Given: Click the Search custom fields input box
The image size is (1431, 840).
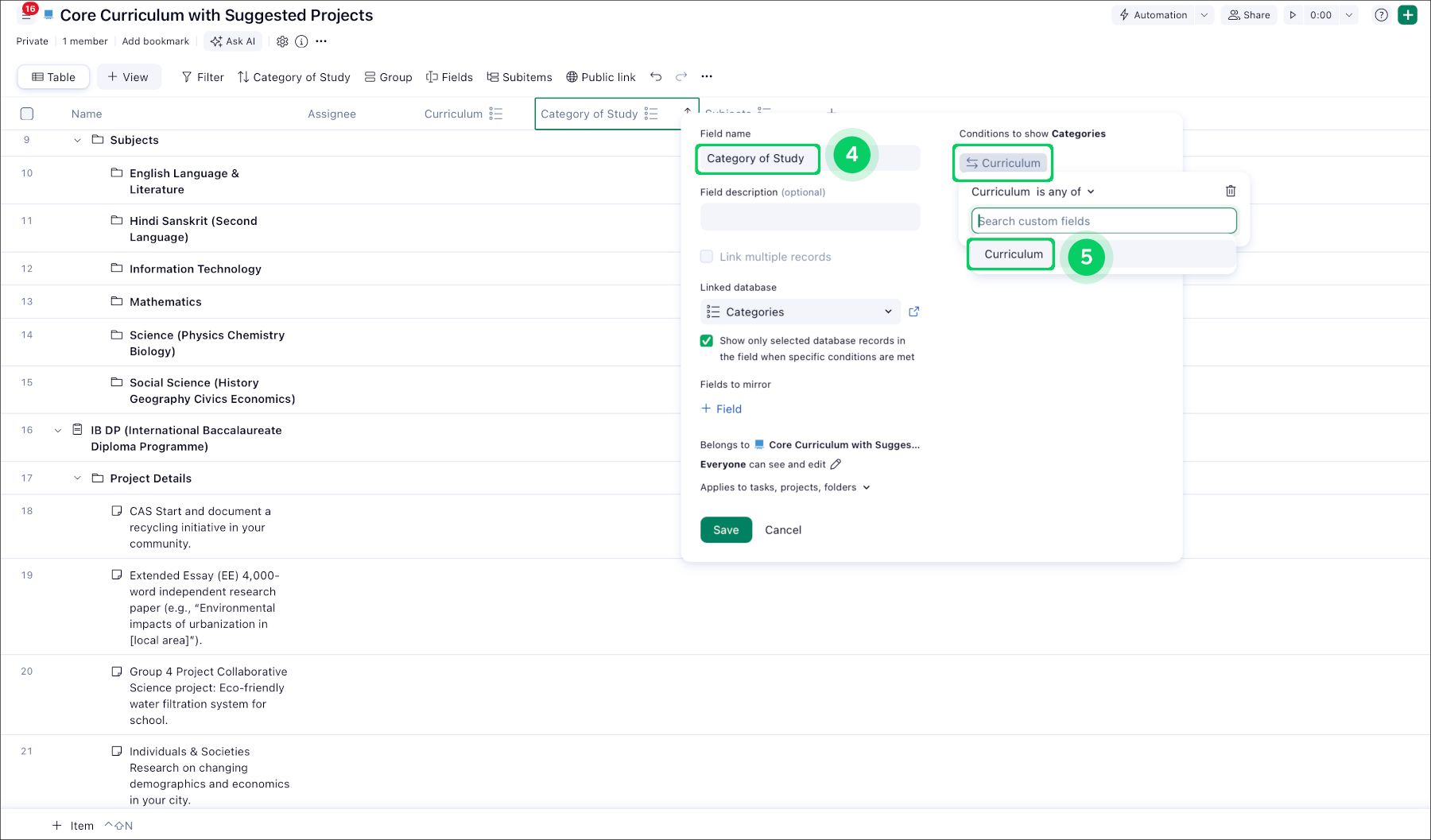Looking at the screenshot, I should (x=1103, y=220).
